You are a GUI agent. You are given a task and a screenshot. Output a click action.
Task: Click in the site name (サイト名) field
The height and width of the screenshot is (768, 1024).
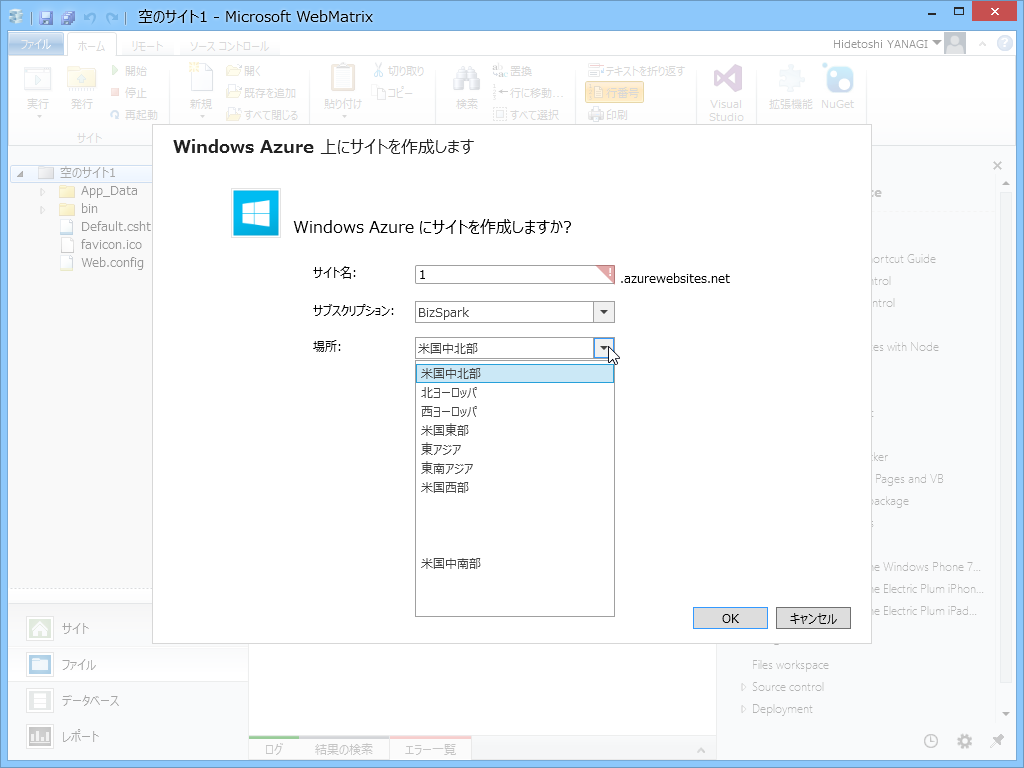click(x=515, y=274)
